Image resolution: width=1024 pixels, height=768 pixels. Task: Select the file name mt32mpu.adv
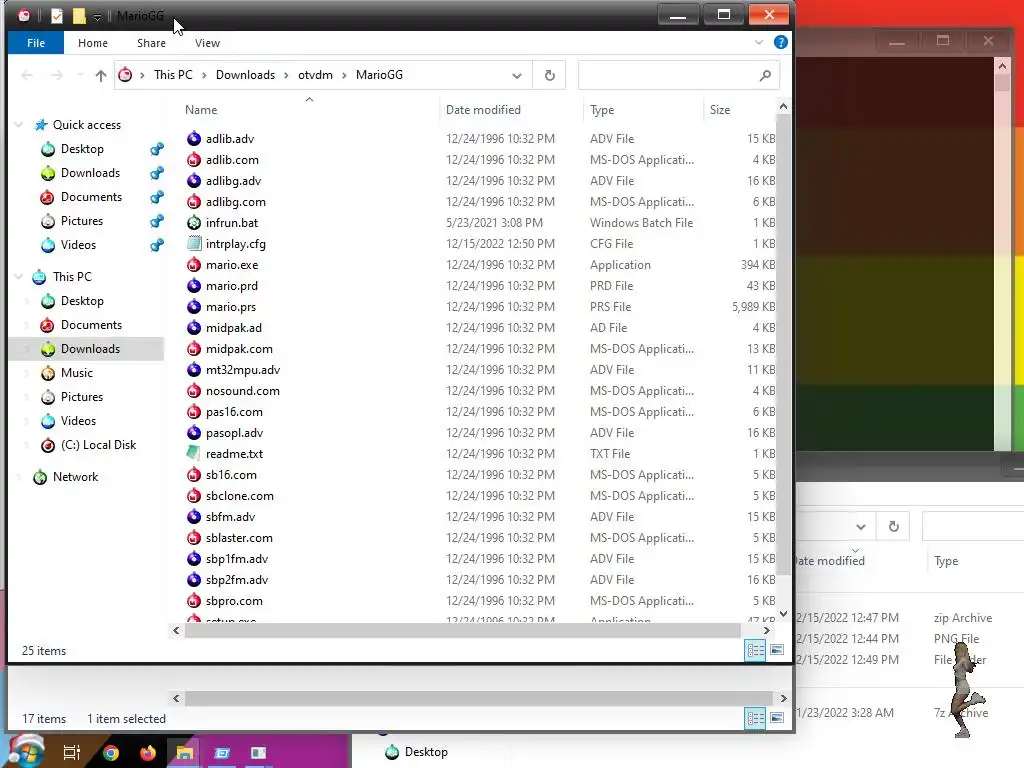[x=243, y=370]
